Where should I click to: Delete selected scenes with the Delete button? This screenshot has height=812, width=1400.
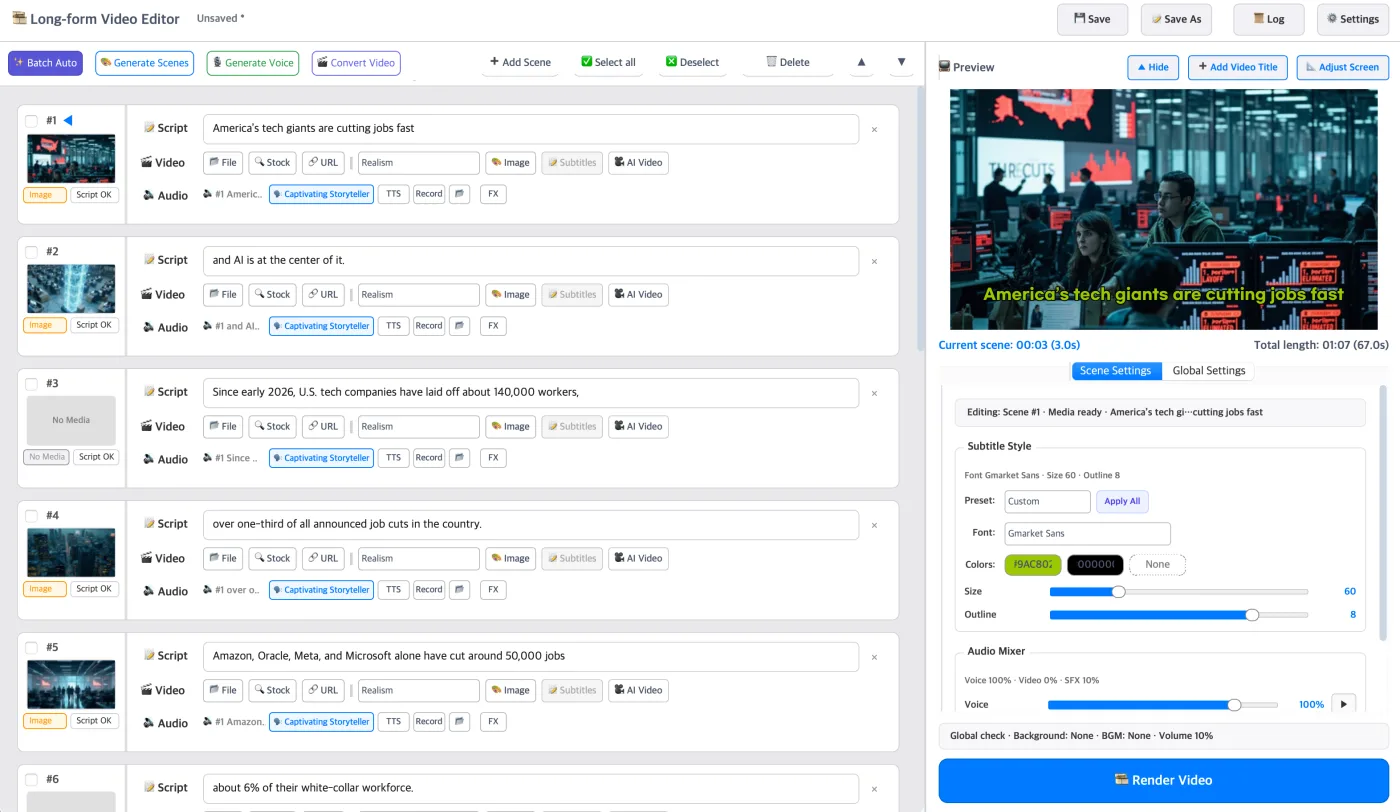[x=788, y=62]
